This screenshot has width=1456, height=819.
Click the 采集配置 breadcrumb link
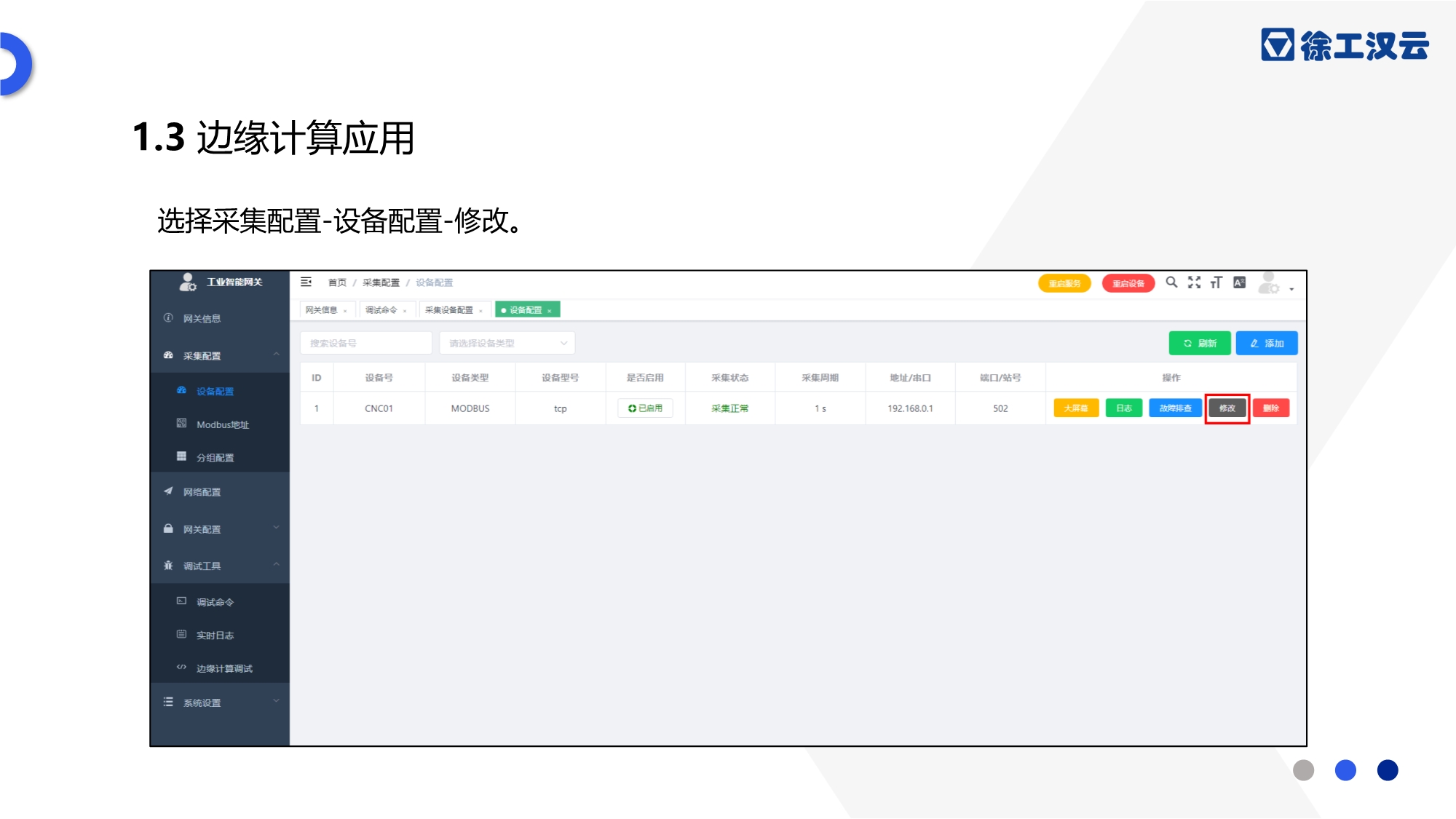tap(381, 282)
